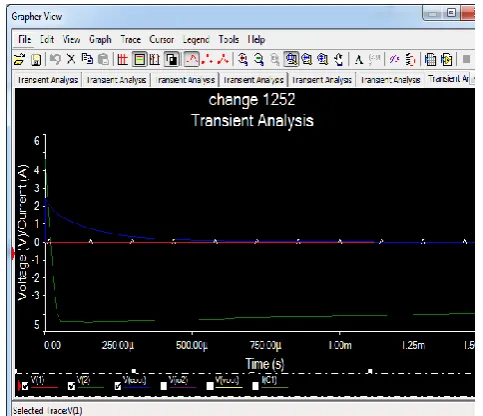Viewport: 483px width, 416px height.
Task: Open the Legend menu
Action: point(196,40)
